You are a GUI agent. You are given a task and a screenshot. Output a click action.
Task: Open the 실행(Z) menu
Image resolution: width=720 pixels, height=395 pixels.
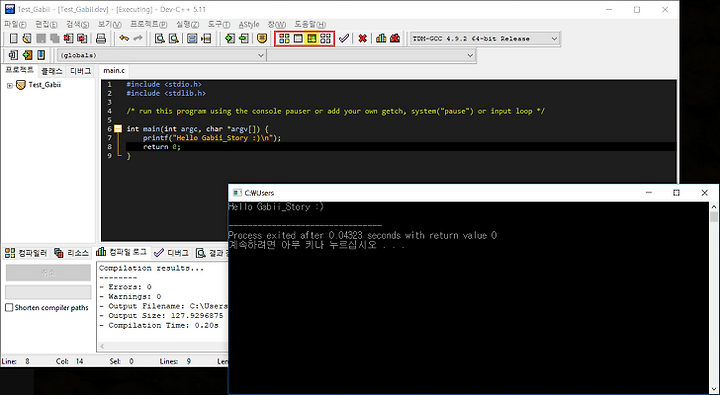coord(187,24)
